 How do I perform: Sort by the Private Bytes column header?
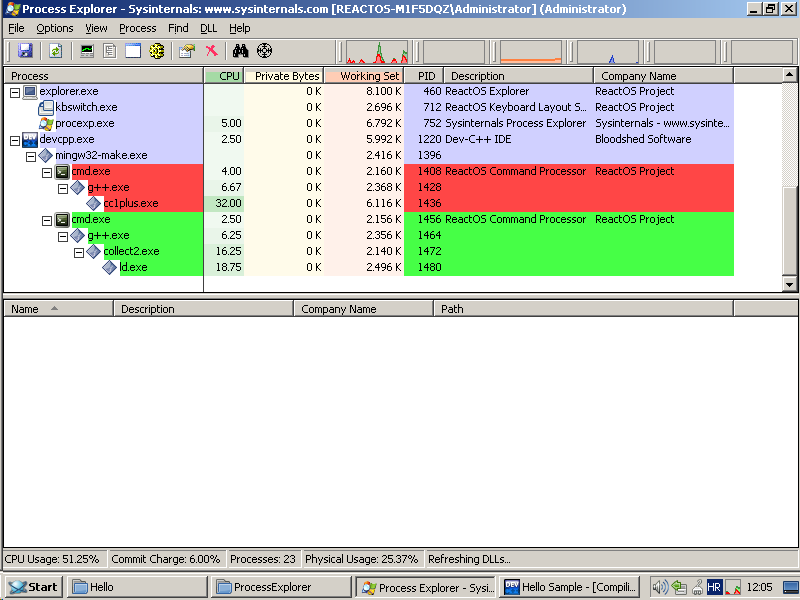pos(284,76)
